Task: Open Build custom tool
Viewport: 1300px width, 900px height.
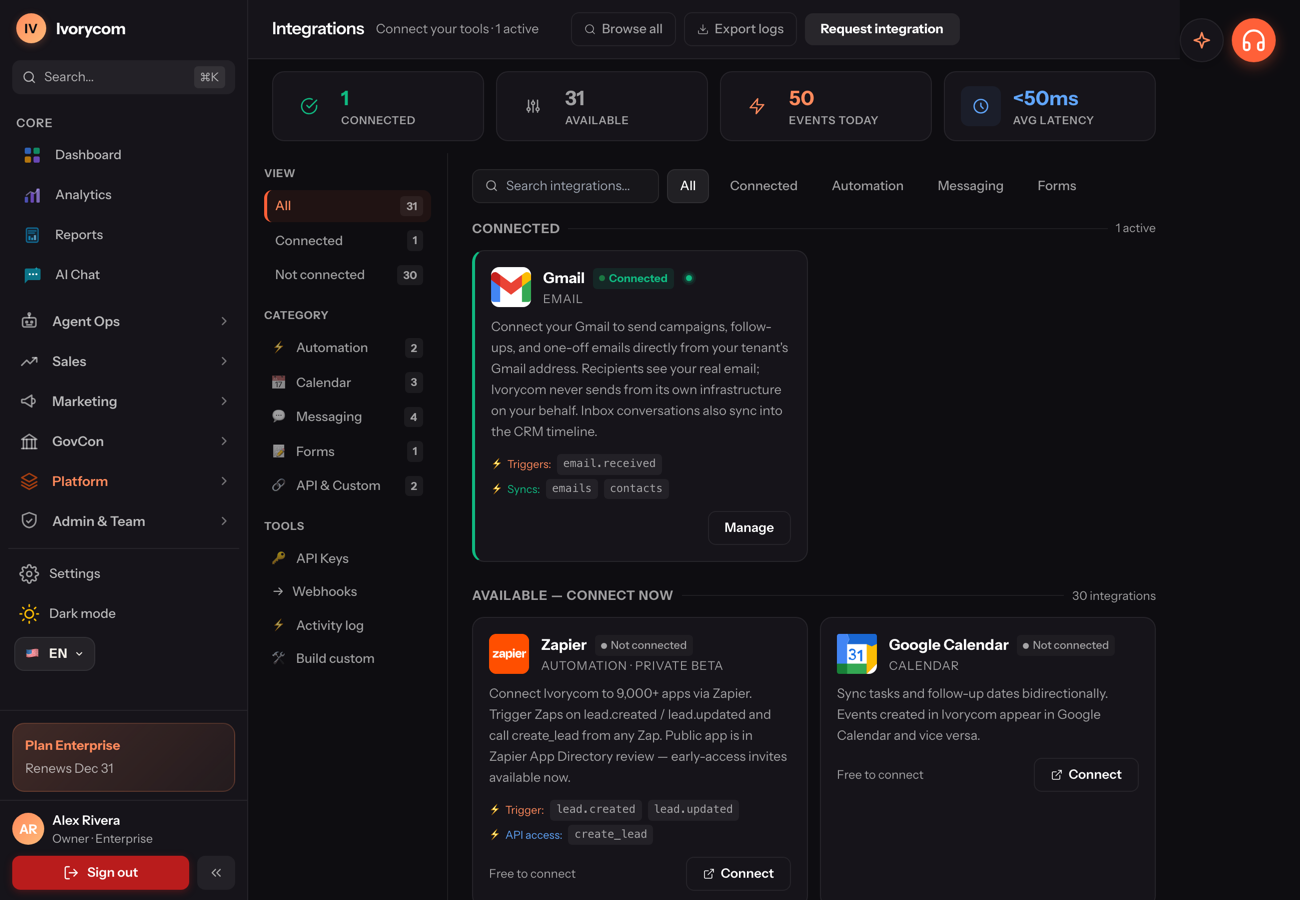Action: tap(347, 659)
